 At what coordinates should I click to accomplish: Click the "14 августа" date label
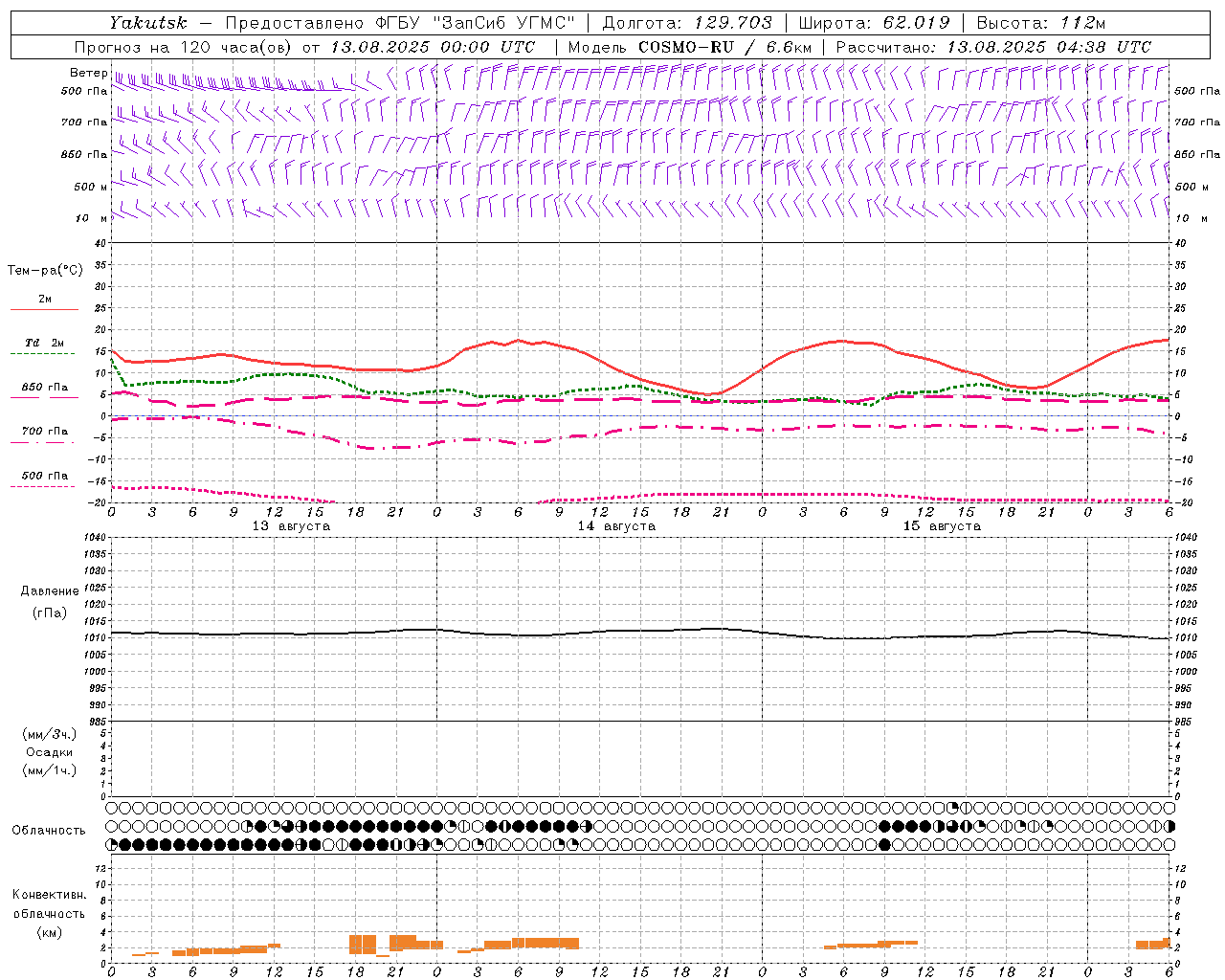(616, 526)
